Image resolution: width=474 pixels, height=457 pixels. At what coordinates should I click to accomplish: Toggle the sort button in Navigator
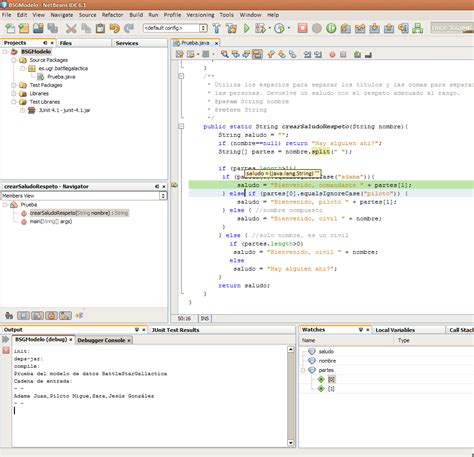tap(79, 315)
